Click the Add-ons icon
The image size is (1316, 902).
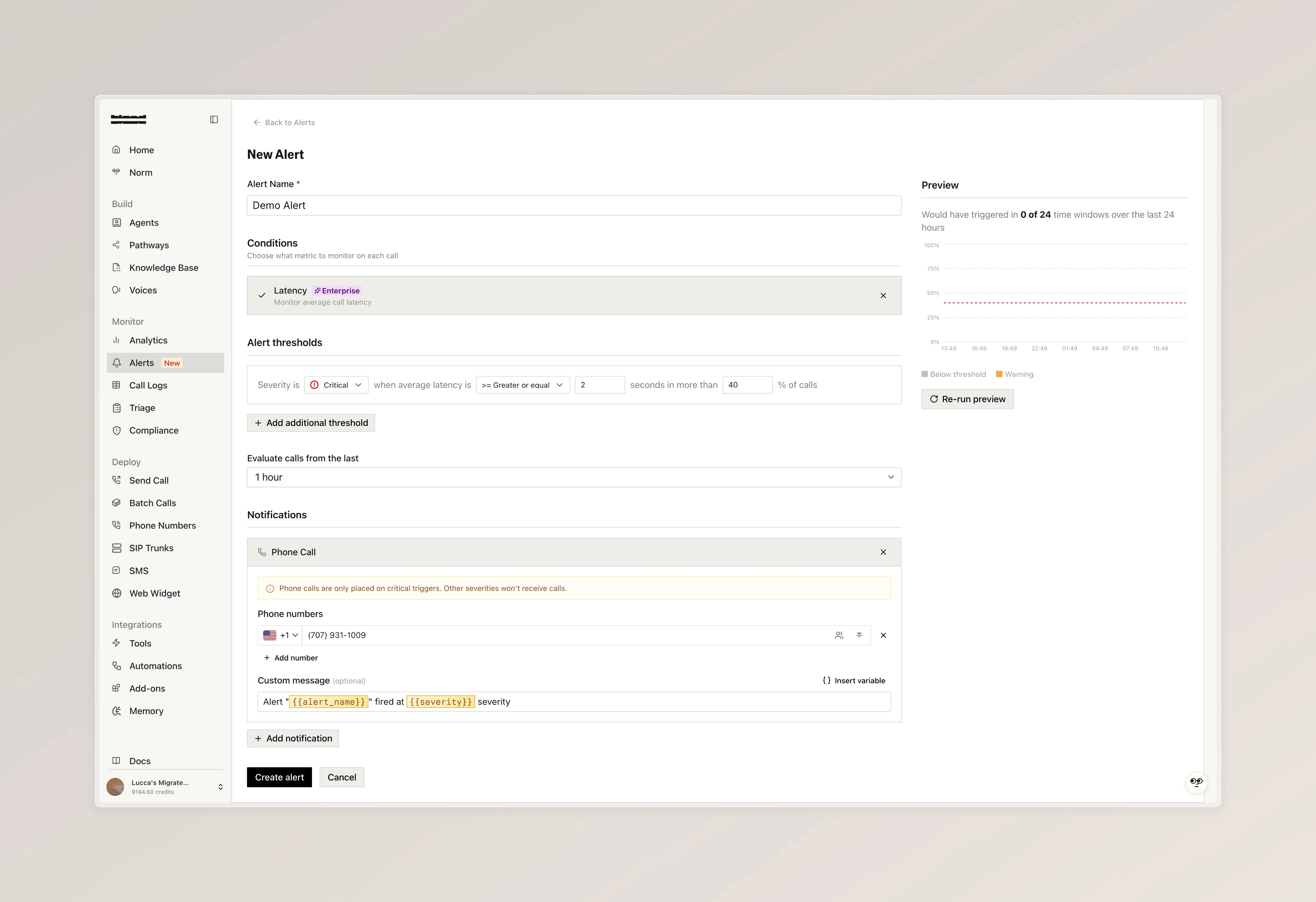[x=117, y=689]
